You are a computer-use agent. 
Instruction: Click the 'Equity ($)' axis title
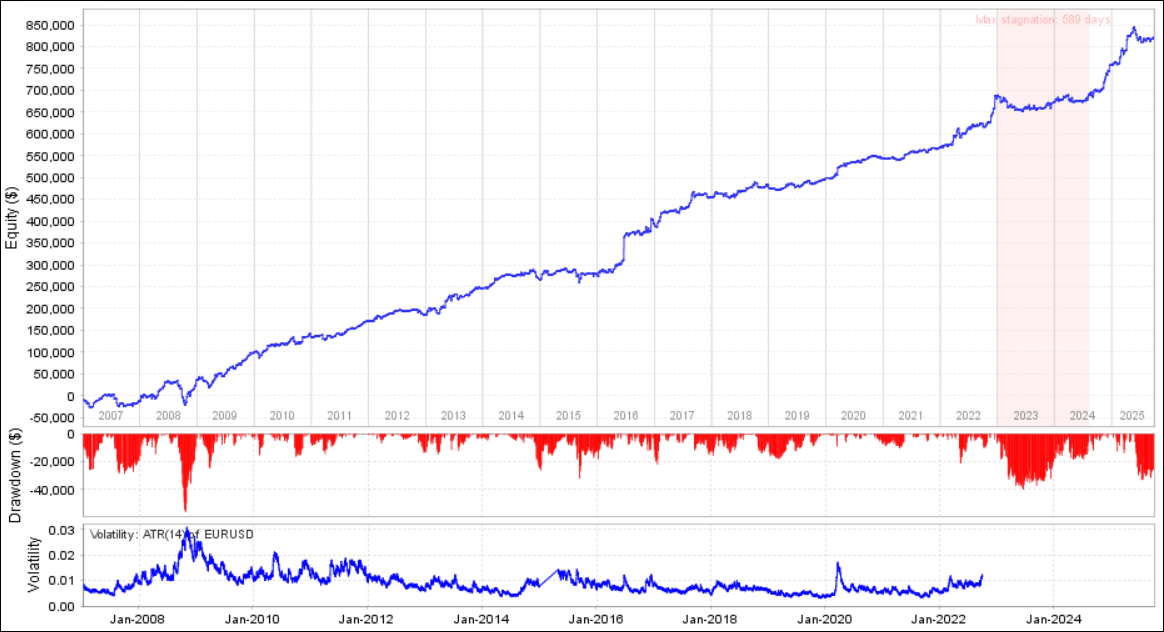coord(11,218)
